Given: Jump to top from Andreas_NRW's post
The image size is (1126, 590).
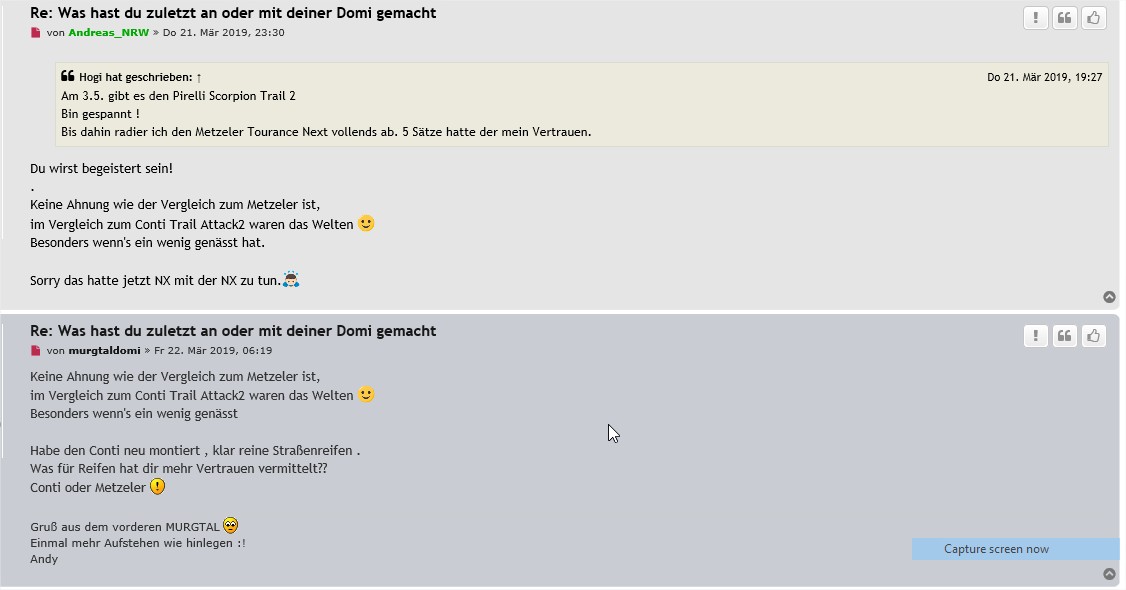Looking at the screenshot, I should point(1109,297).
